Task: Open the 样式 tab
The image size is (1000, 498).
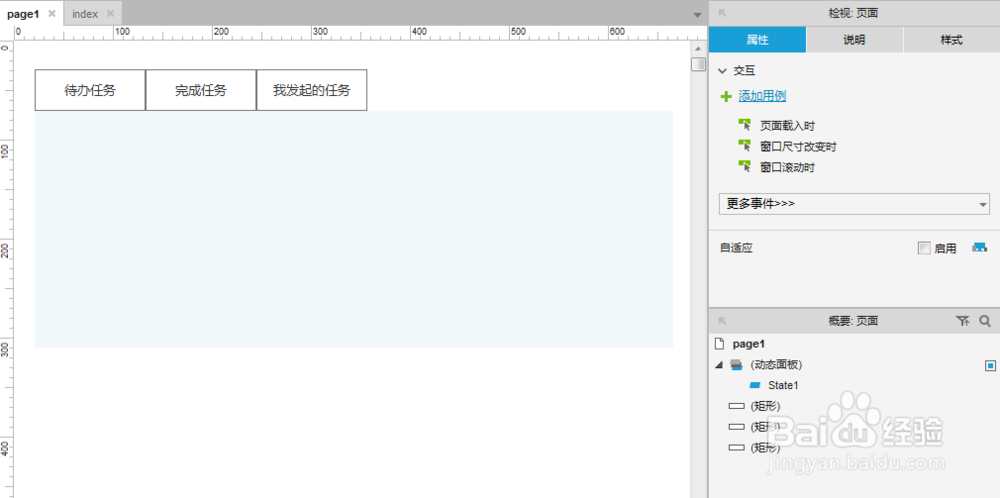Action: pos(952,40)
